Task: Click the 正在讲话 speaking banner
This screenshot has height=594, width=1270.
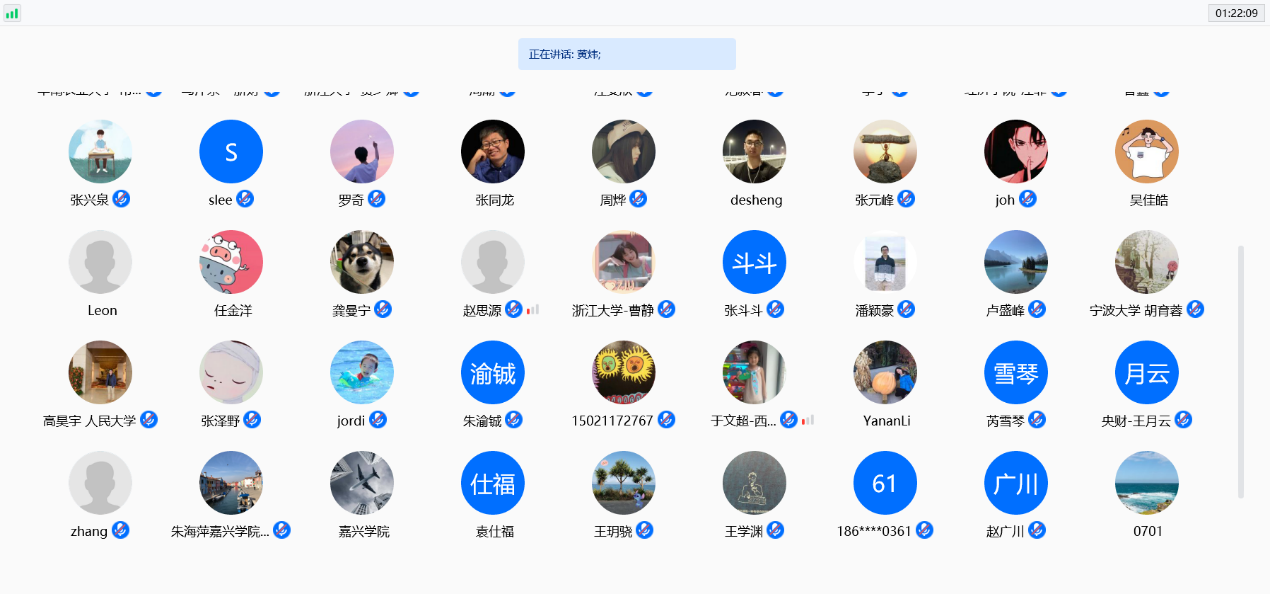Action: tap(627, 54)
